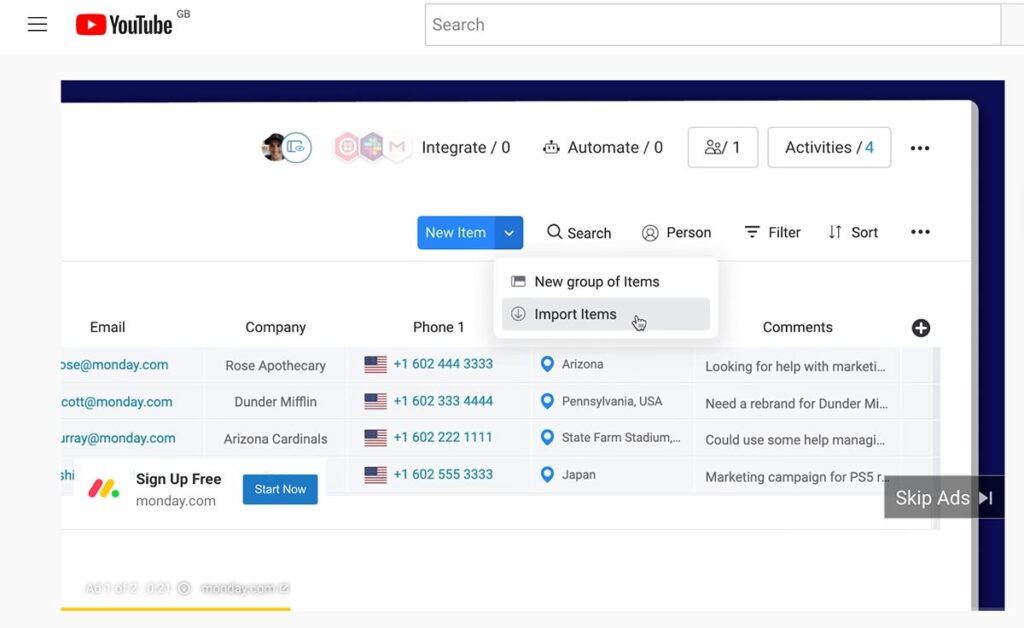Viewport: 1024px width, 628px height.
Task: Choose Import Items from the menu
Action: pyautogui.click(x=605, y=314)
